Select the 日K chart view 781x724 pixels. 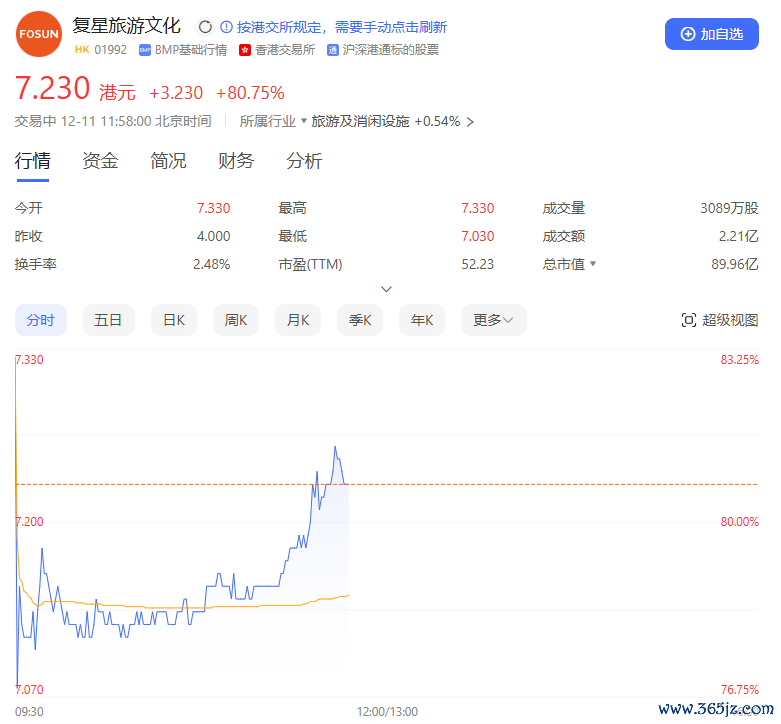(x=174, y=320)
